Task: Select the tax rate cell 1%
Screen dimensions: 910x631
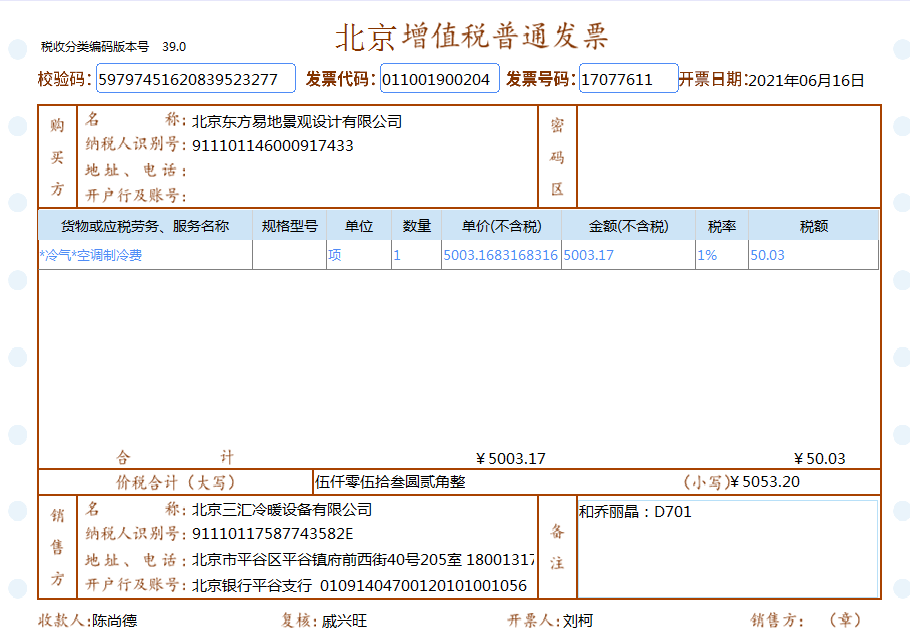Action: click(x=722, y=255)
